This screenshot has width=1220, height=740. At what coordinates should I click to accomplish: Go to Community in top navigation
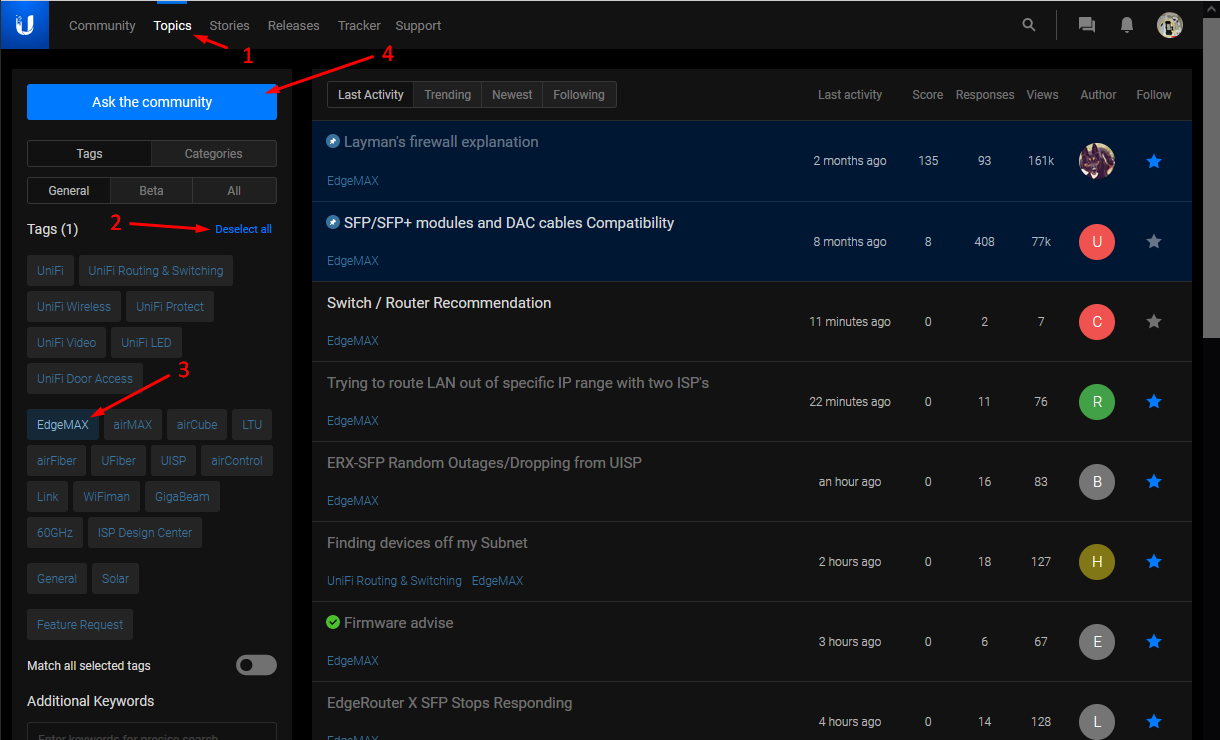[102, 26]
